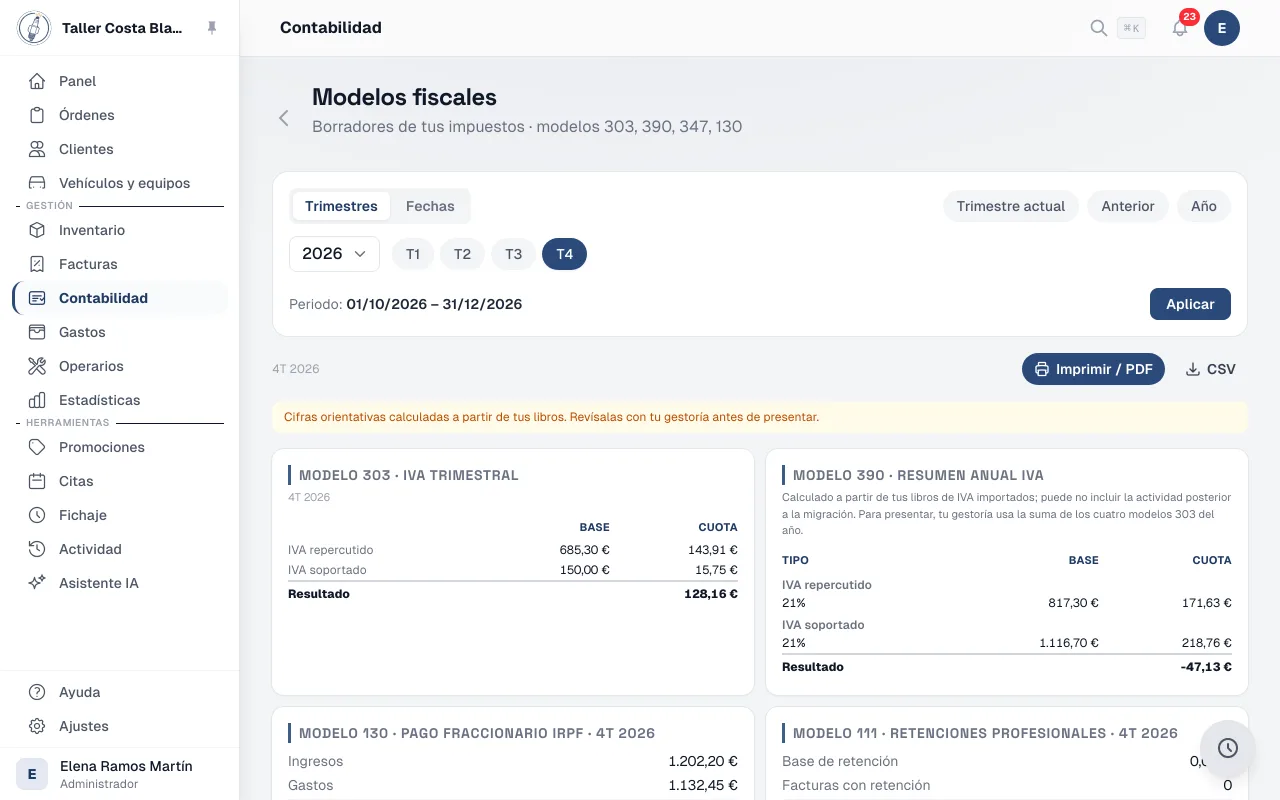Screen dimensions: 1280x800
Task: Choose the Año period preset
Action: pos(1204,206)
